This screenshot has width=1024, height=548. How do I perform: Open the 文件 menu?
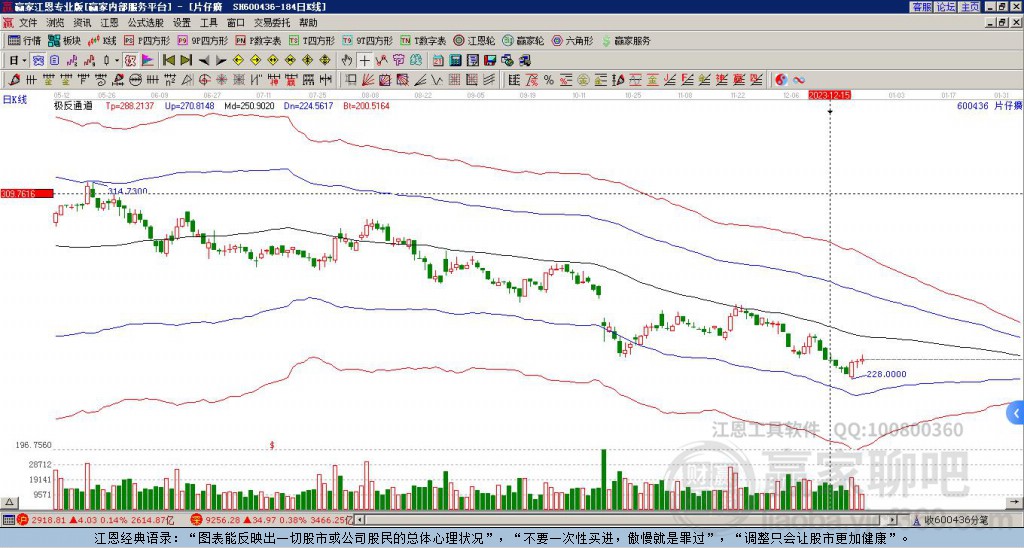28,23
